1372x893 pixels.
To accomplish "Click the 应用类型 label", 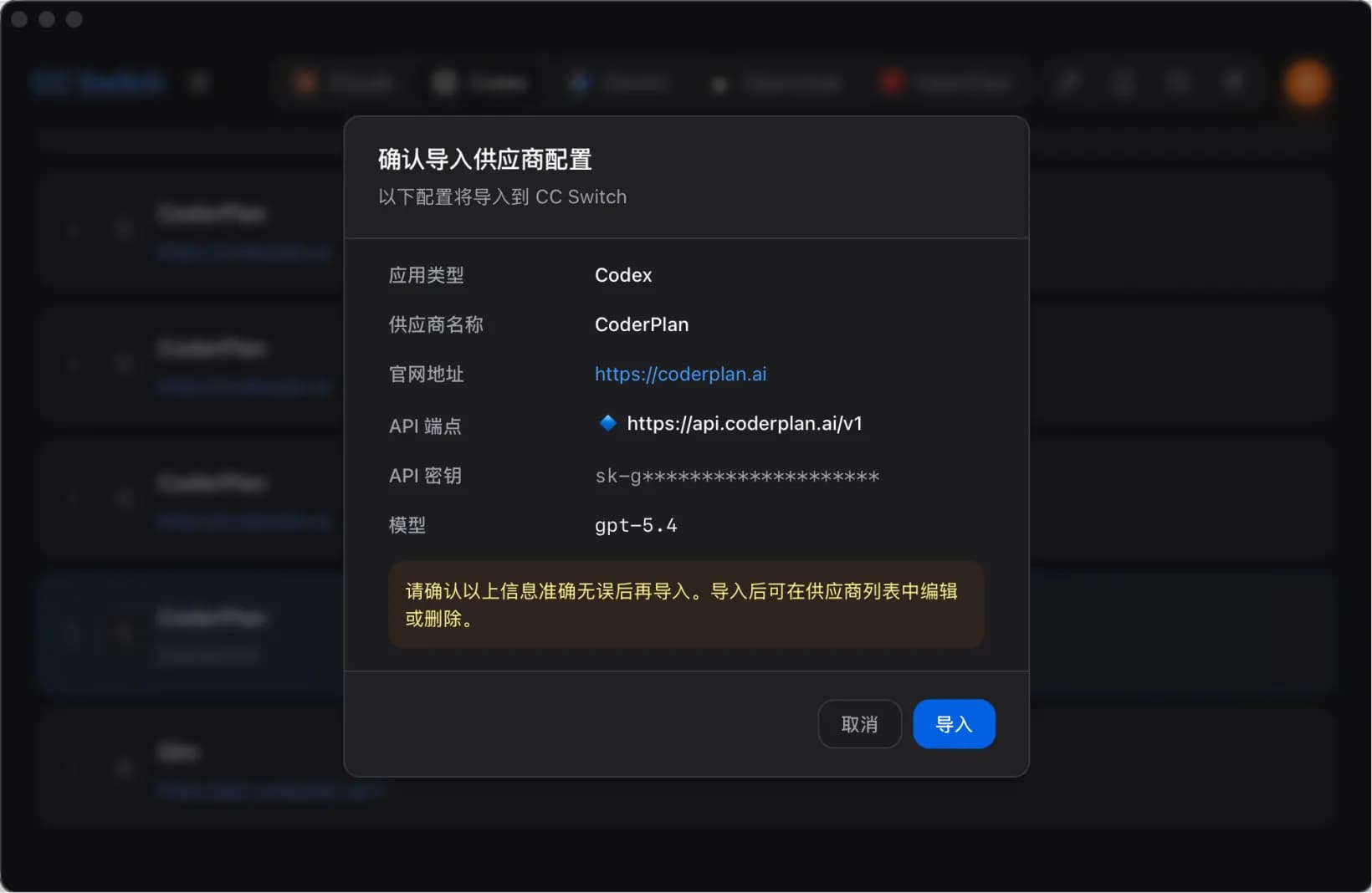I will click(x=426, y=275).
